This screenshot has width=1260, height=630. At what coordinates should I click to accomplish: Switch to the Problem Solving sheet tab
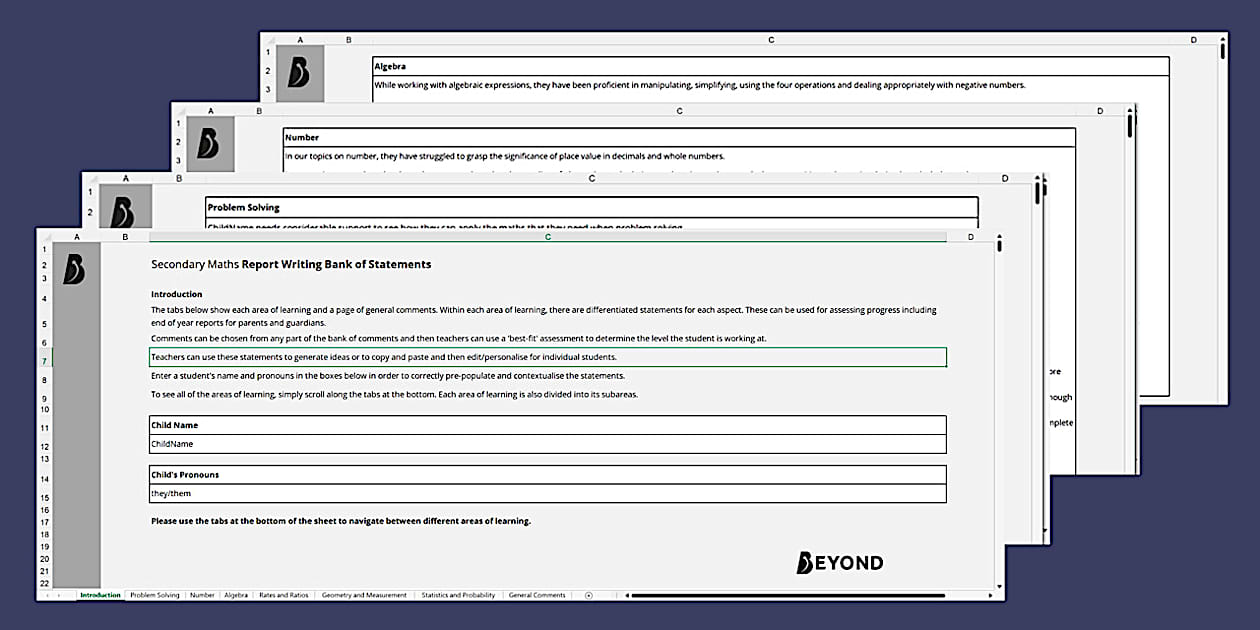(153, 594)
